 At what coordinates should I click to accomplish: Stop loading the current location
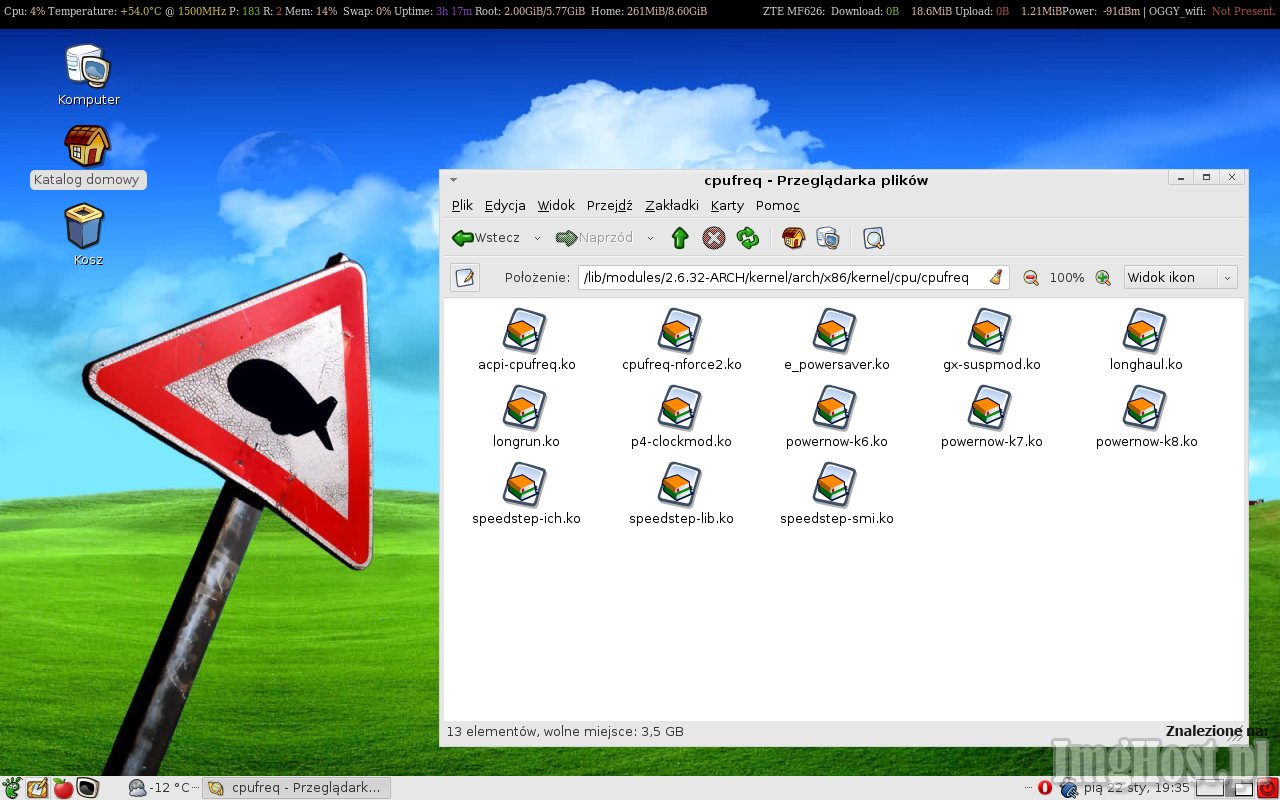point(714,238)
